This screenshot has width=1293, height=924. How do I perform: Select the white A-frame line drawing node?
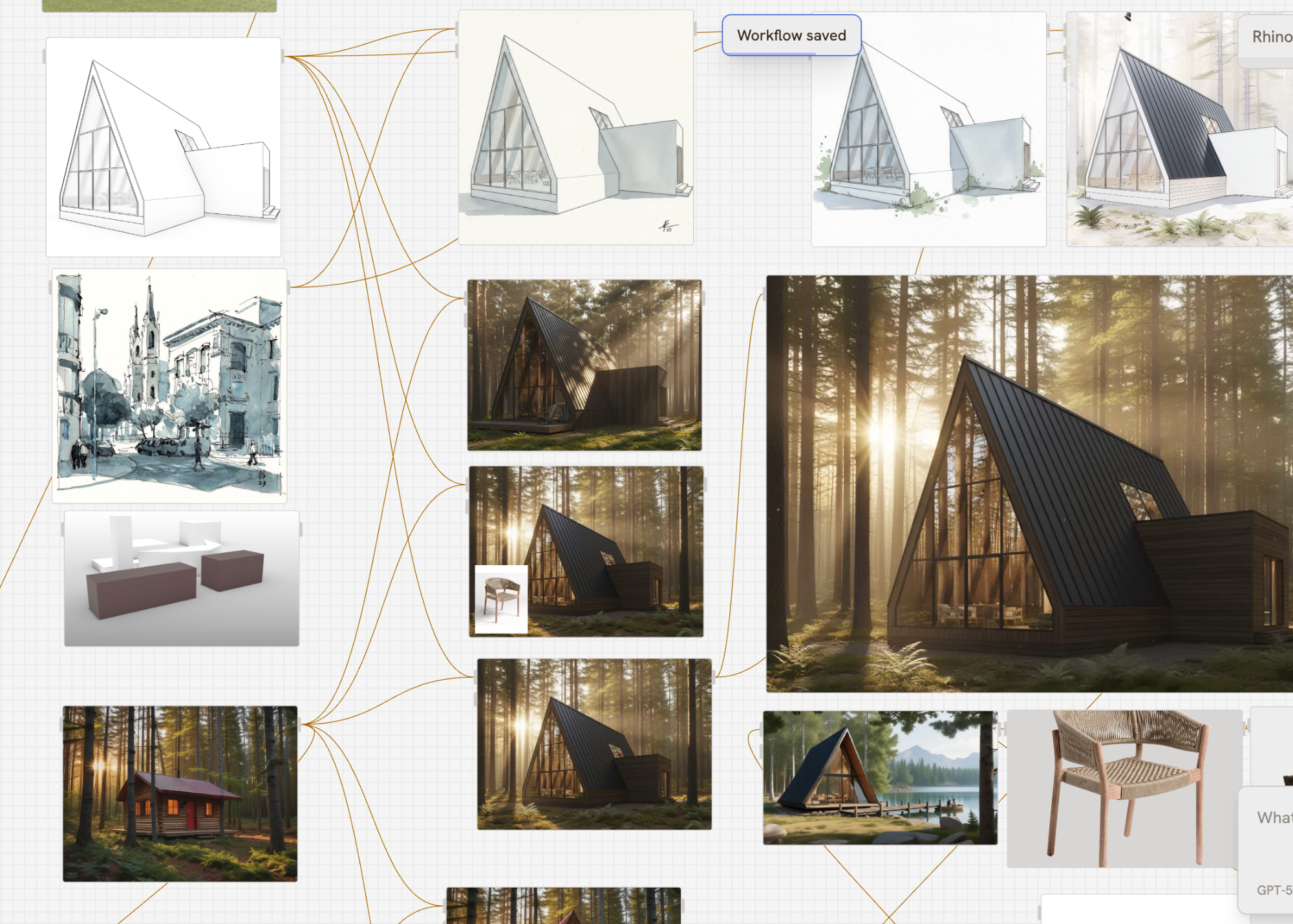(x=164, y=147)
